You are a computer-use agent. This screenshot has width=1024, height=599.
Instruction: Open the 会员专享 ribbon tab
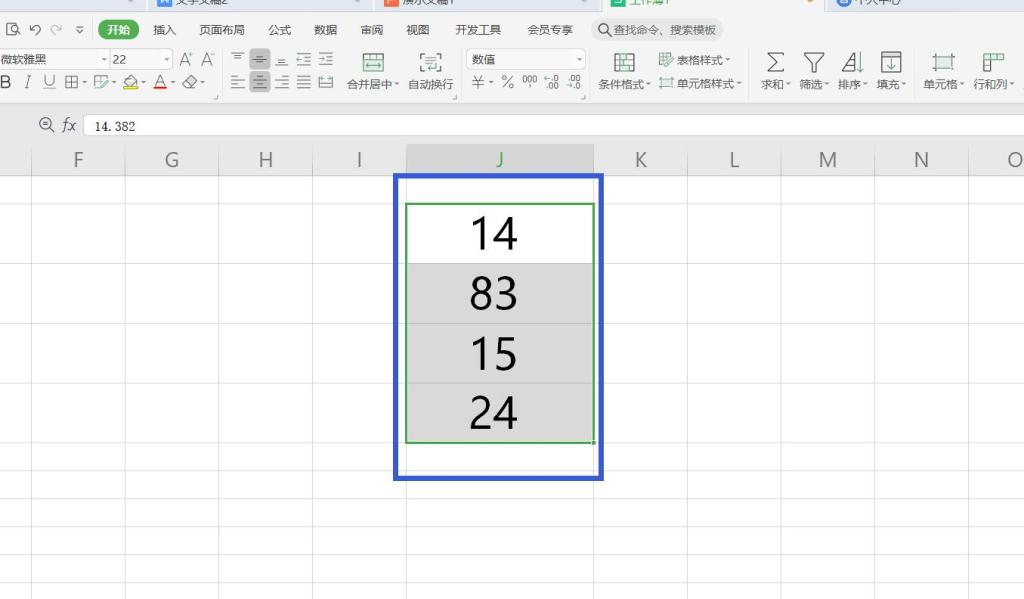pyautogui.click(x=550, y=30)
